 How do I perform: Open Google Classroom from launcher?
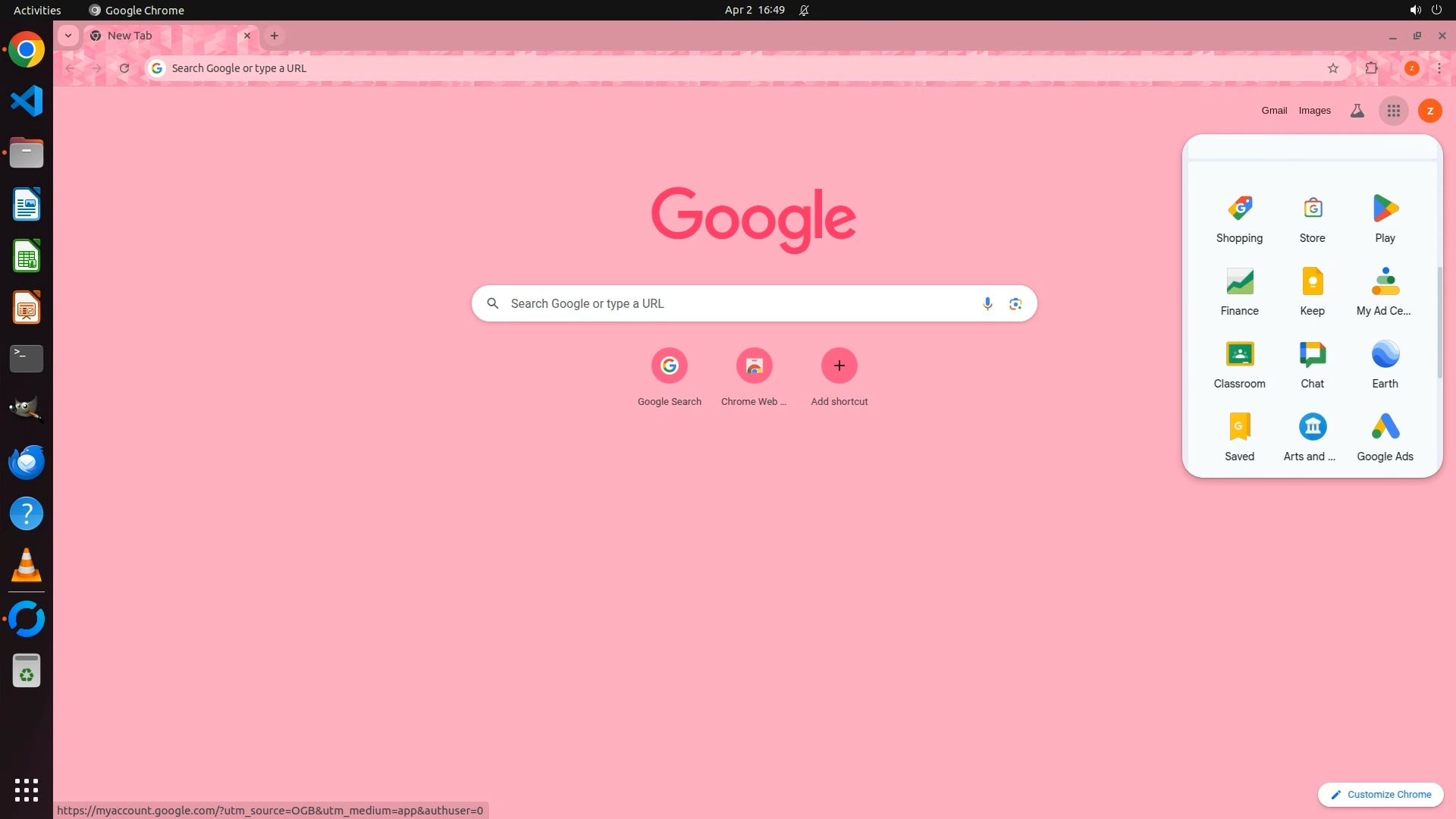point(1239,364)
